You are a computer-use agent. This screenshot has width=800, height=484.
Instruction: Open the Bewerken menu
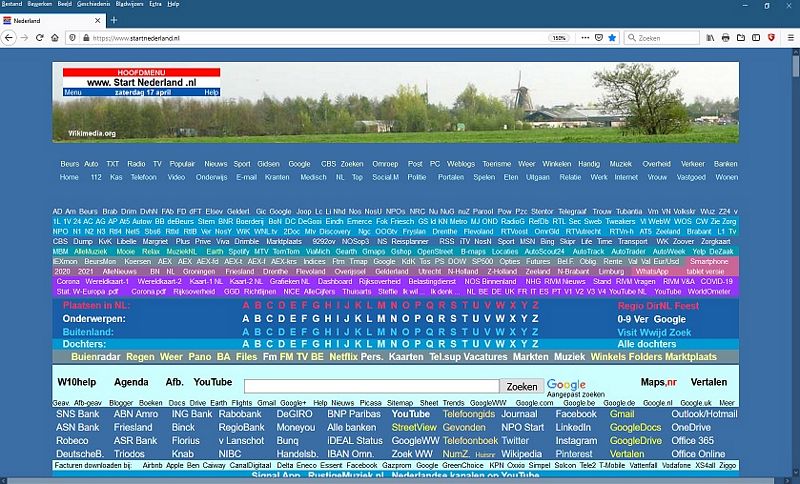pyautogui.click(x=39, y=4)
